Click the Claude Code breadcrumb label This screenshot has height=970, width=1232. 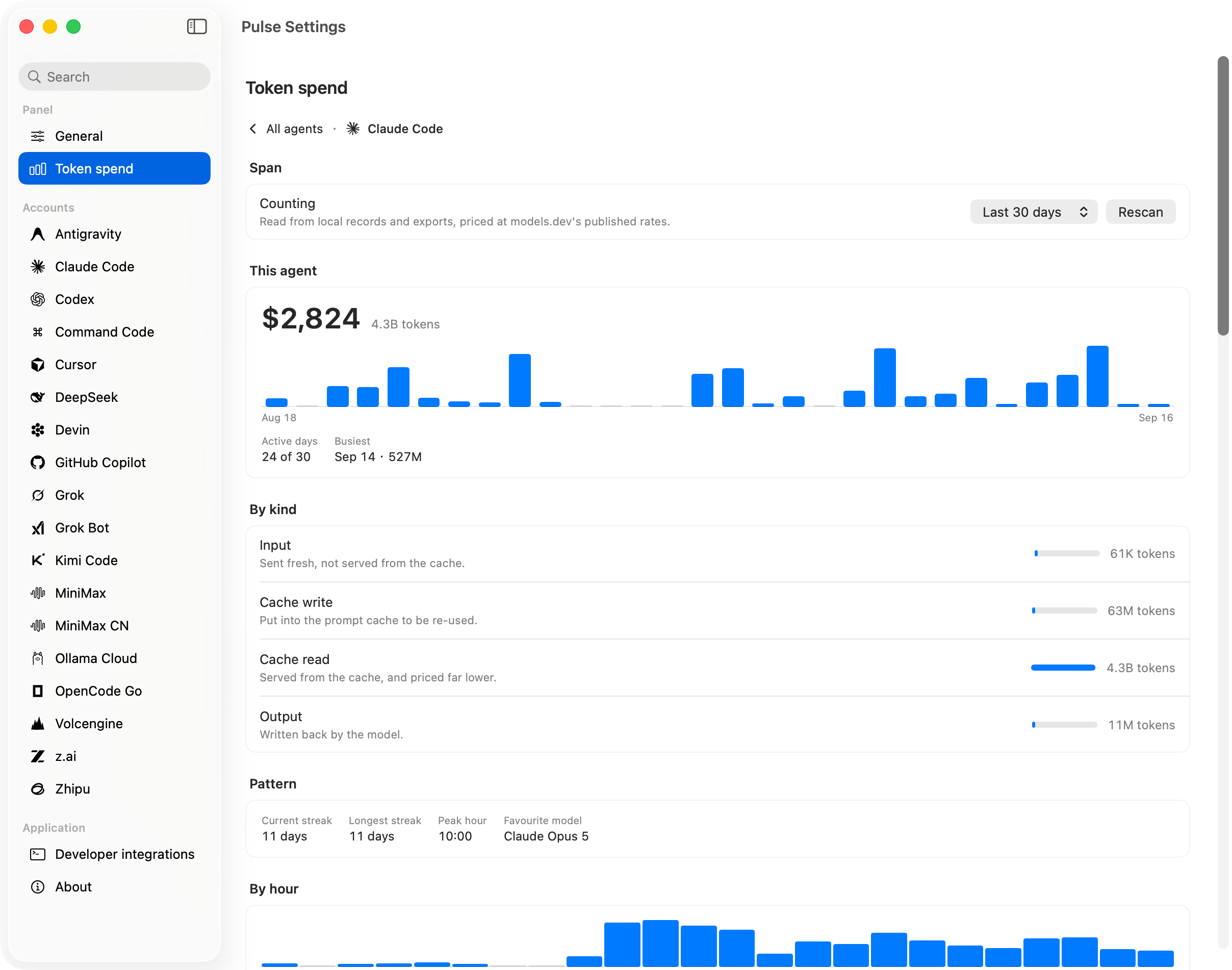(405, 129)
